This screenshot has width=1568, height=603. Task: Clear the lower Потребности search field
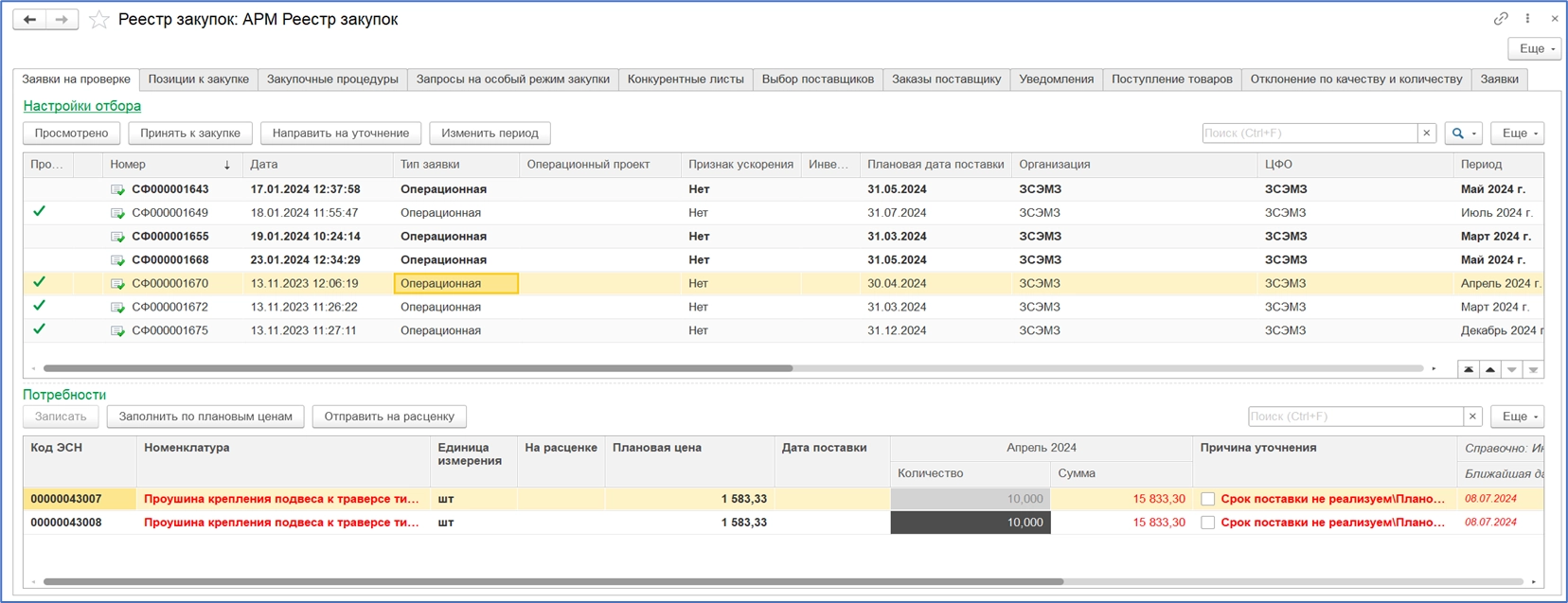[1472, 417]
